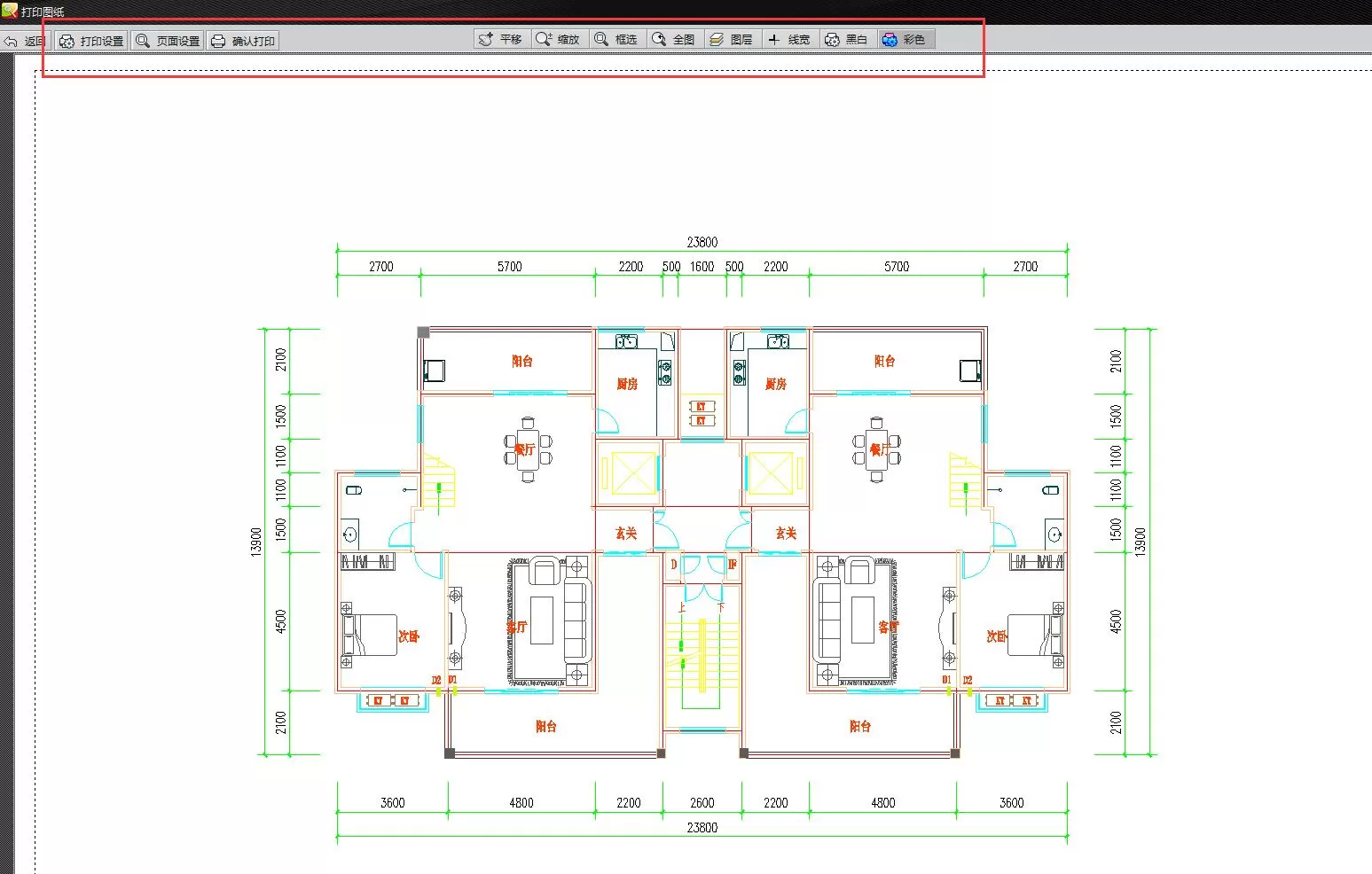1372x874 pixels.
Task: Click 全图 to fit whole drawing
Action: pos(675,39)
